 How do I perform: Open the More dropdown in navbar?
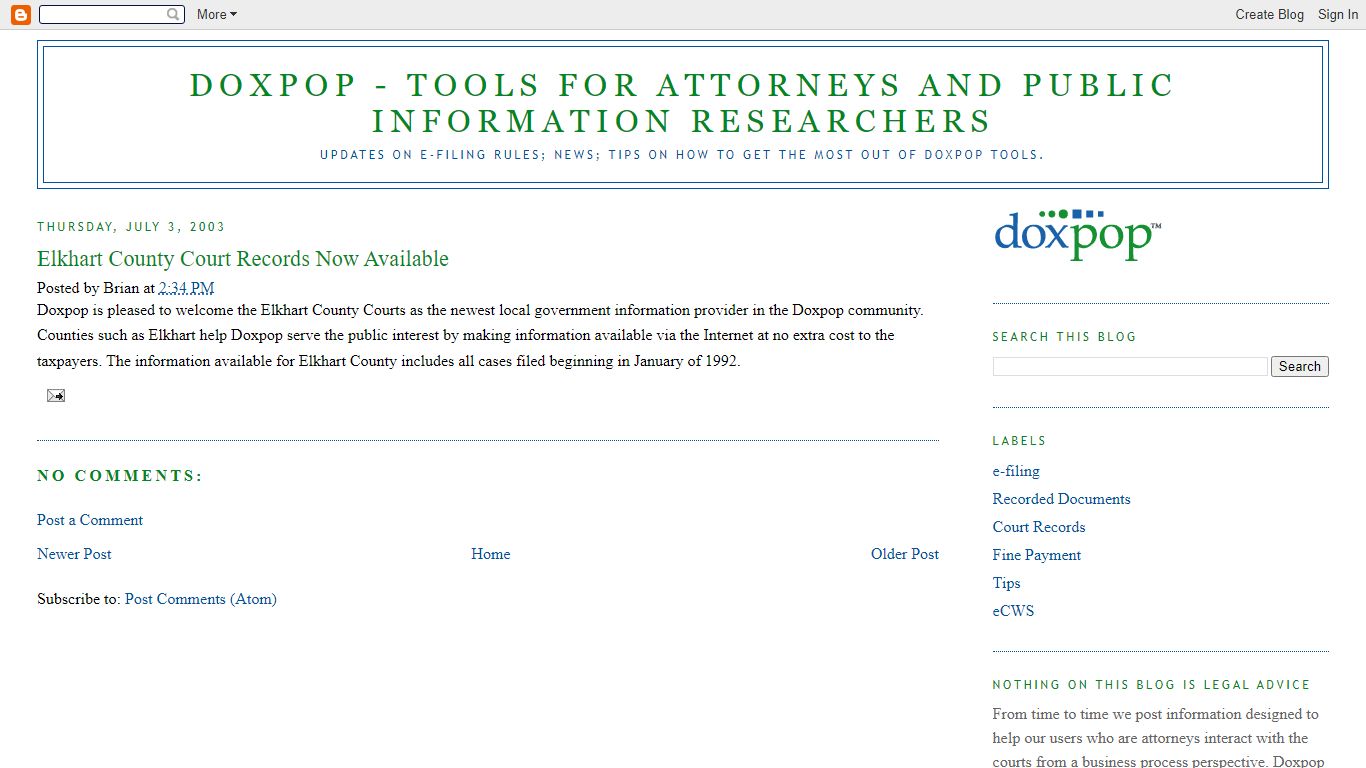[217, 14]
